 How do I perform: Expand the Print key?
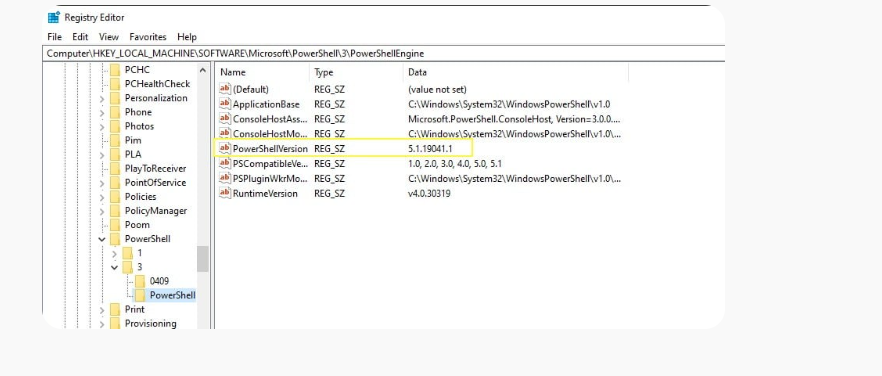point(102,310)
